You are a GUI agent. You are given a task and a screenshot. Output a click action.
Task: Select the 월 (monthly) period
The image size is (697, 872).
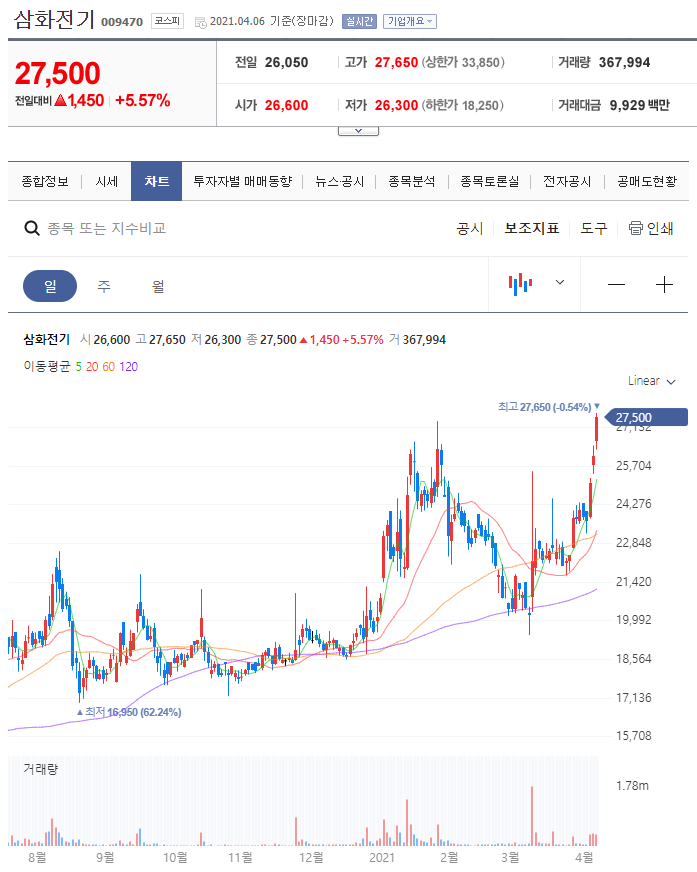[x=158, y=286]
